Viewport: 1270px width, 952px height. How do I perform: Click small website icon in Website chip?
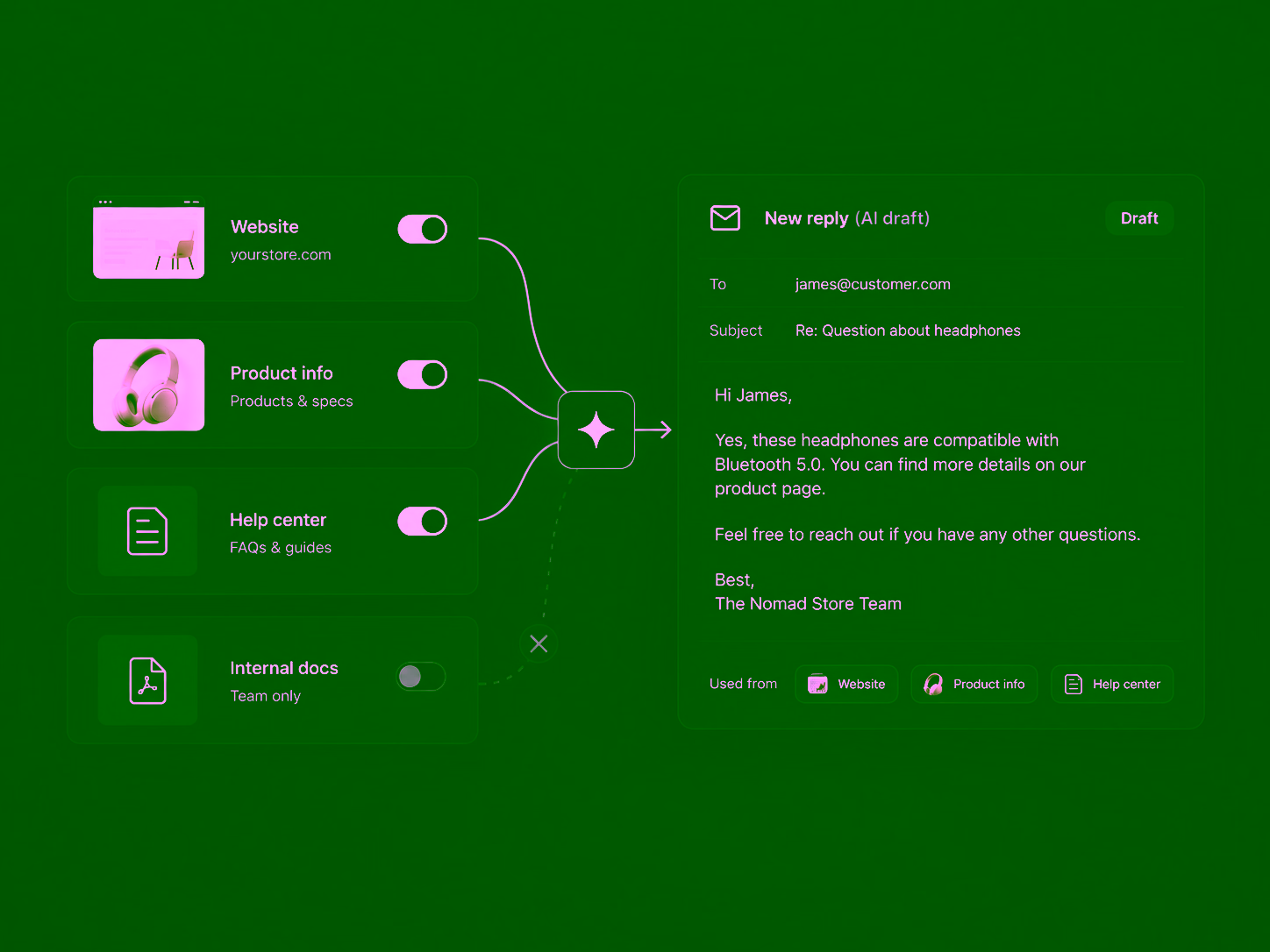[x=817, y=684]
